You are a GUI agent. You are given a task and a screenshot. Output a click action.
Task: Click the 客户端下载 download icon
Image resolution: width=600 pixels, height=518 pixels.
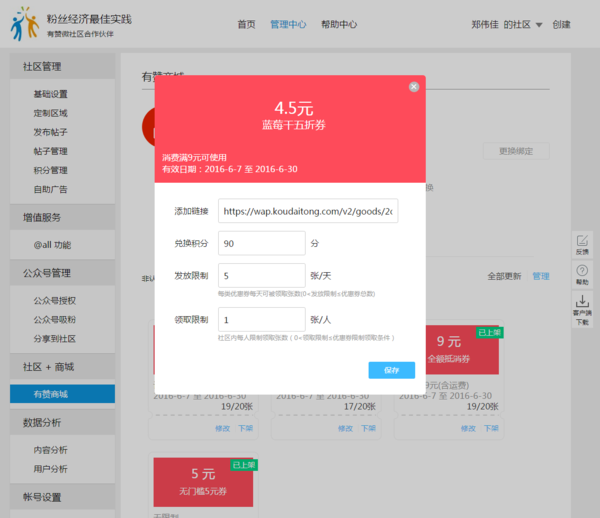(x=582, y=309)
